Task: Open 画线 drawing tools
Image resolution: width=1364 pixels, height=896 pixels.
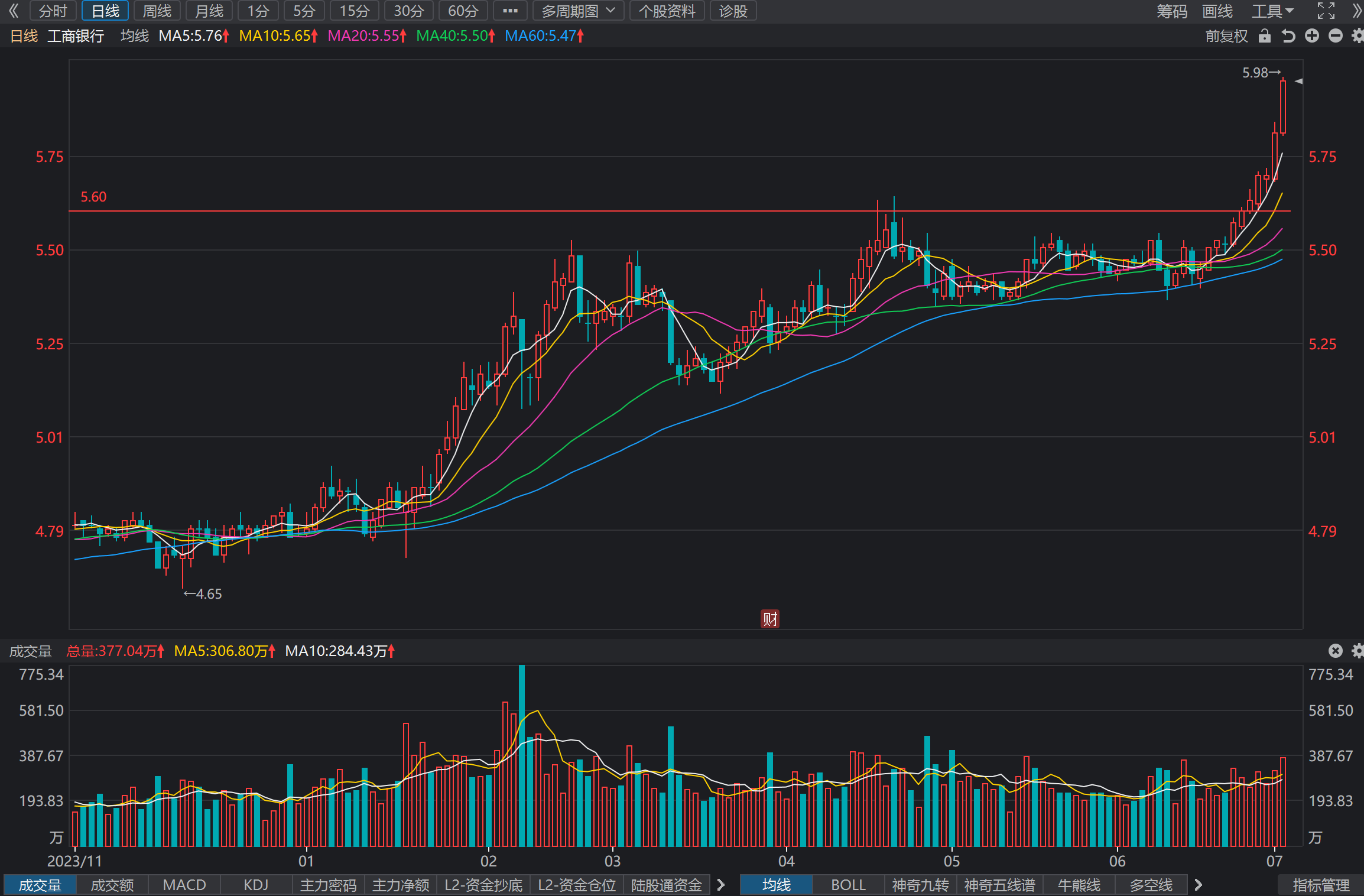Action: (x=1217, y=11)
